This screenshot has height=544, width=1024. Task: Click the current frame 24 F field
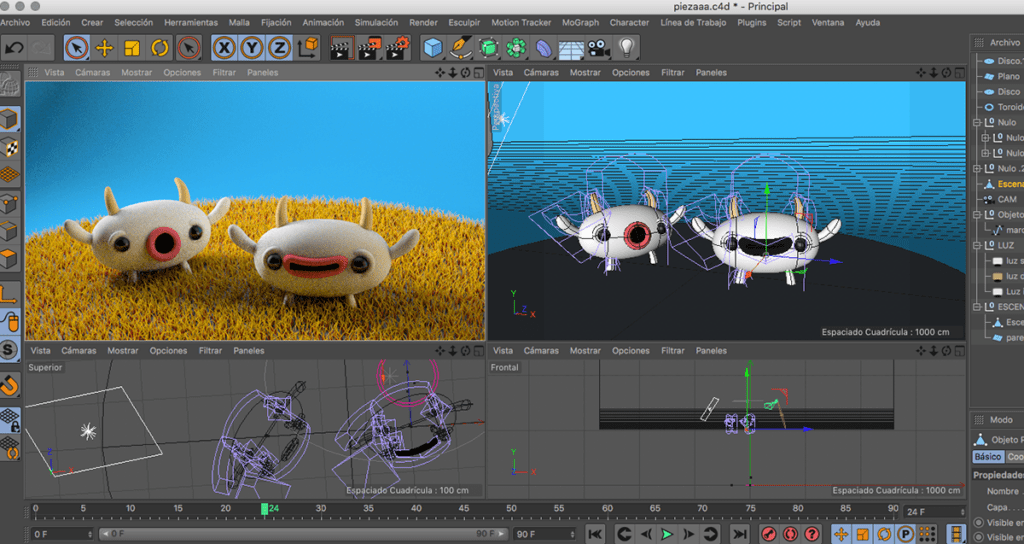[934, 512]
